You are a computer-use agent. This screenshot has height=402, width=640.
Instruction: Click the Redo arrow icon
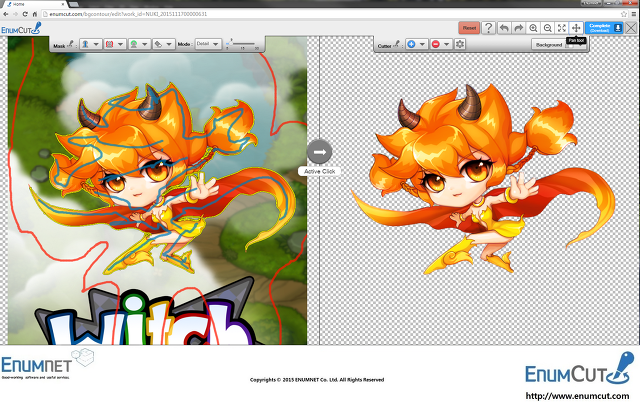pos(518,28)
